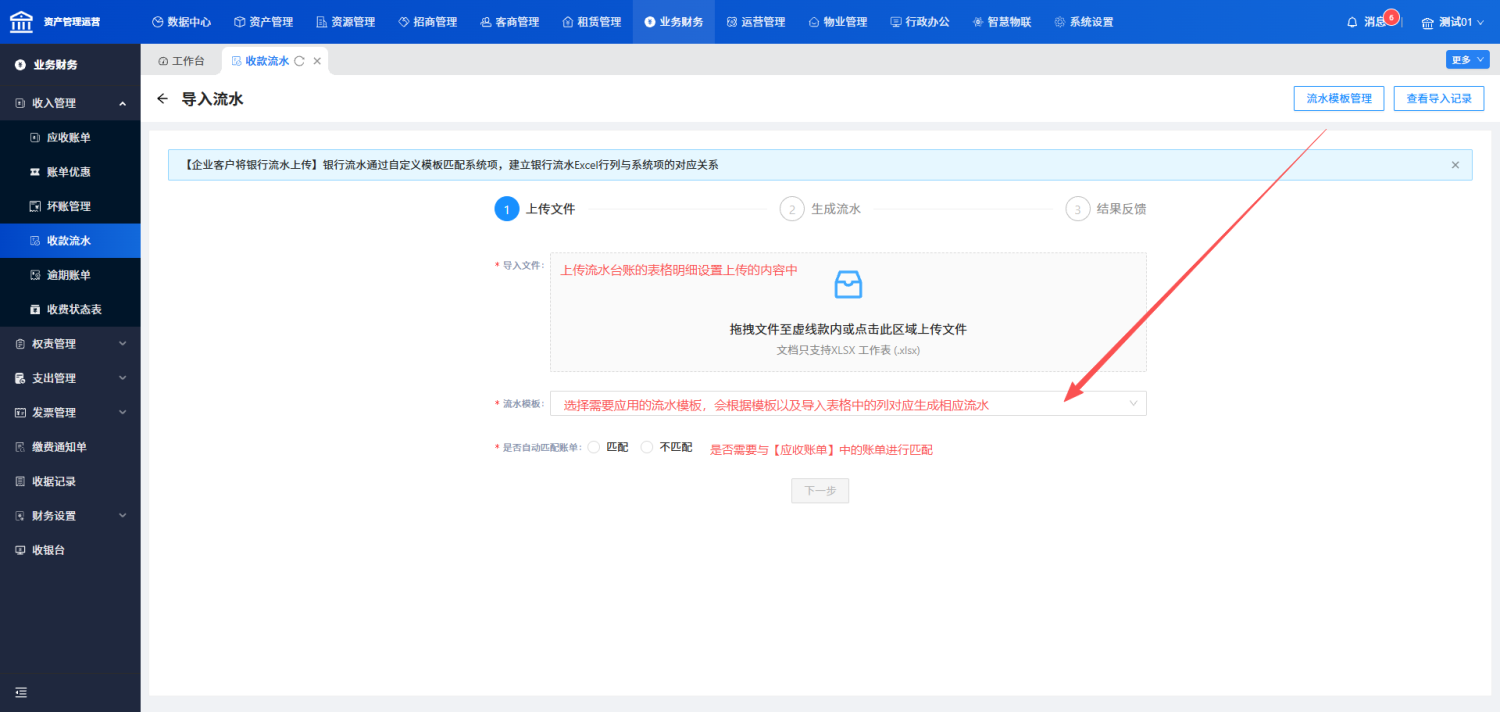Close the 收款流水 tab

coord(317,61)
